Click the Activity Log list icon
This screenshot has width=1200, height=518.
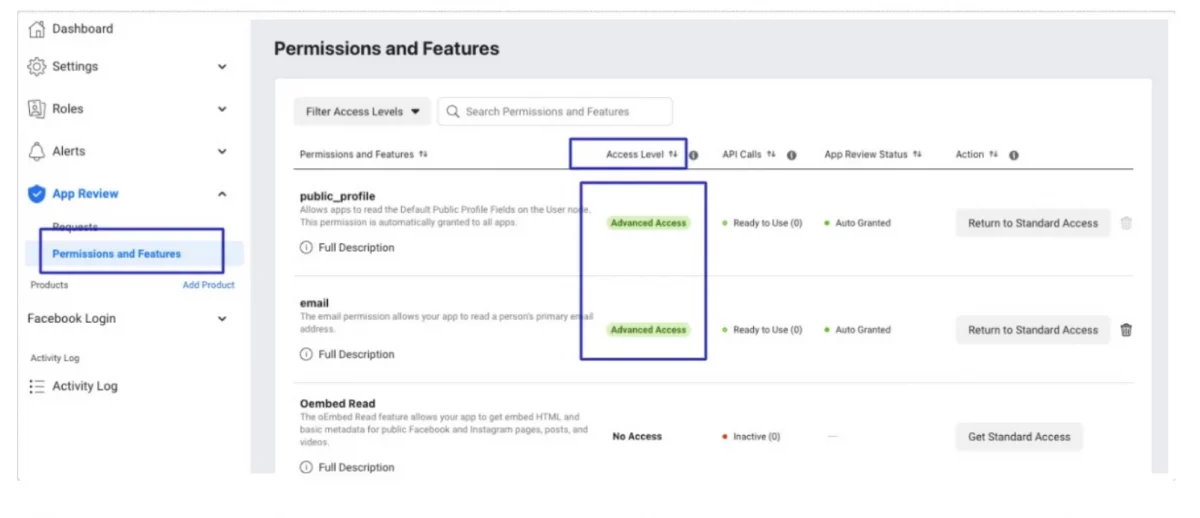point(37,386)
